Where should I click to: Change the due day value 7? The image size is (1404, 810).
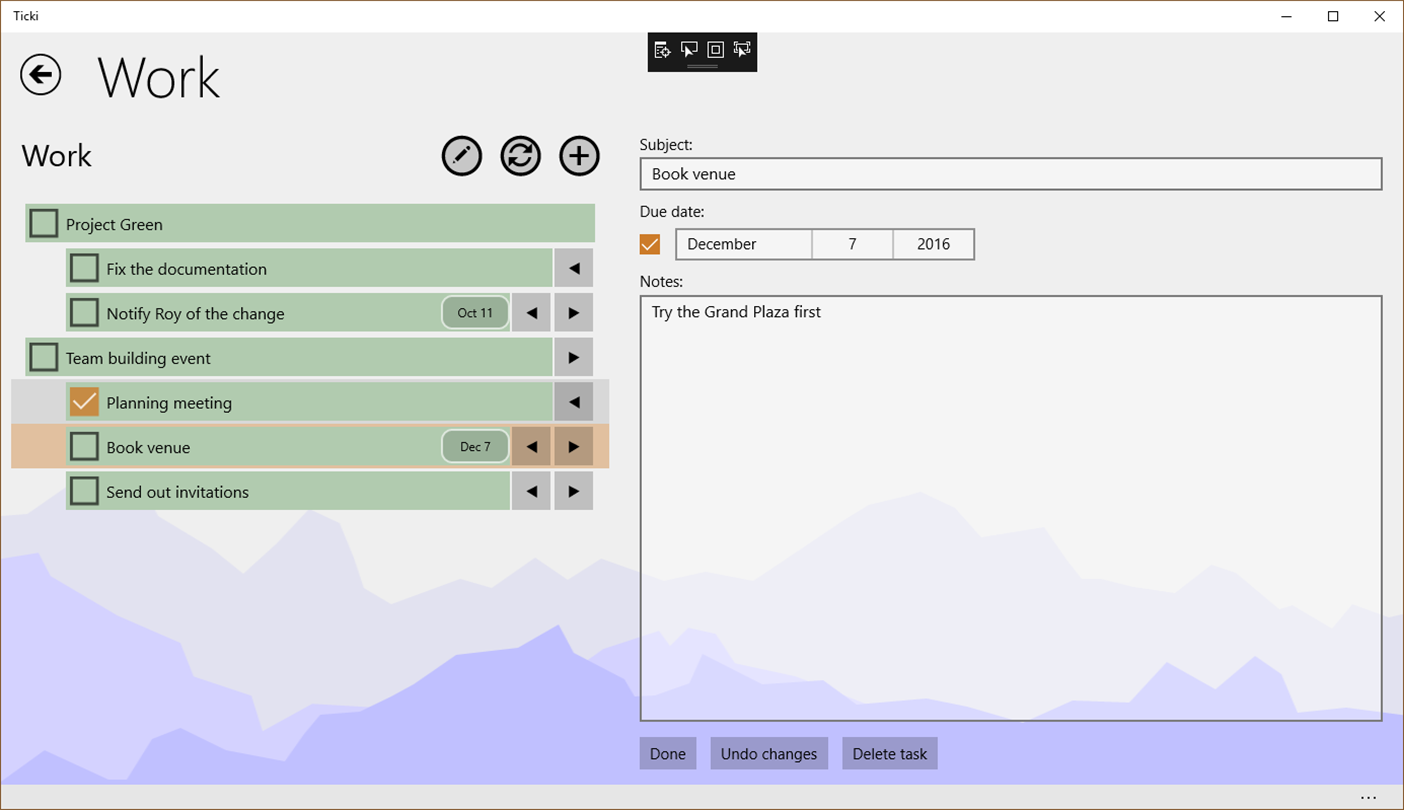pos(852,244)
